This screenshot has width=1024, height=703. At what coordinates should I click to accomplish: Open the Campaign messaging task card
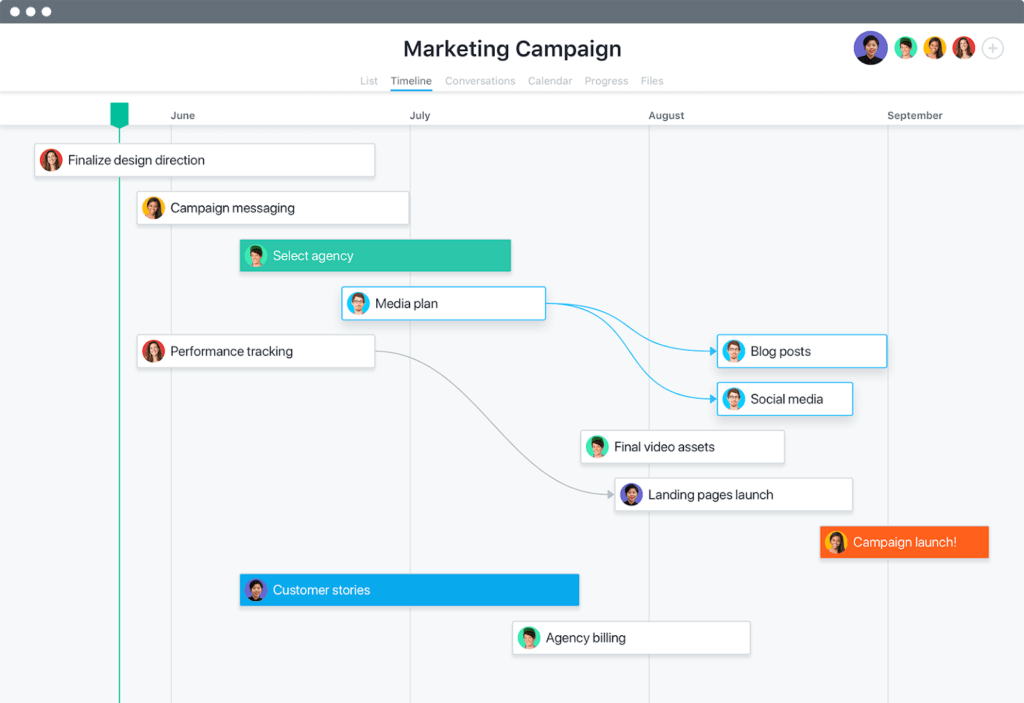pos(272,207)
